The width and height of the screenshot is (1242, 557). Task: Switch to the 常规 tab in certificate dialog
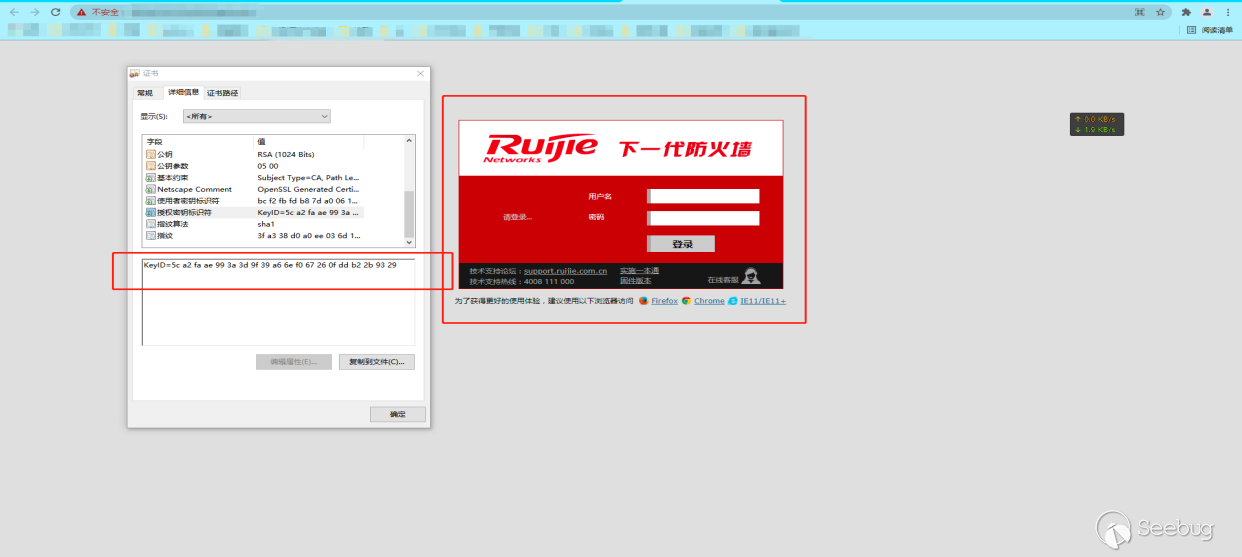click(x=145, y=93)
